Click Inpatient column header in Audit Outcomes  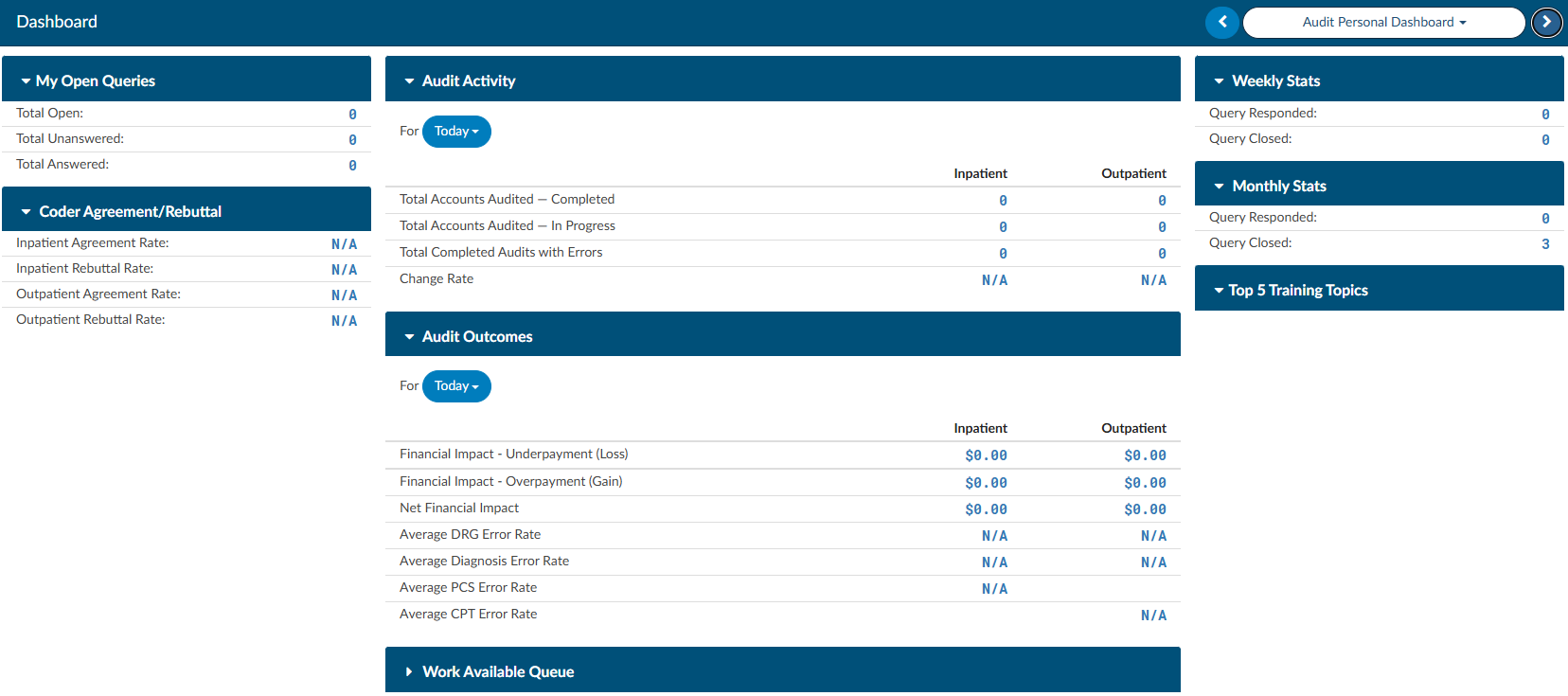point(980,428)
